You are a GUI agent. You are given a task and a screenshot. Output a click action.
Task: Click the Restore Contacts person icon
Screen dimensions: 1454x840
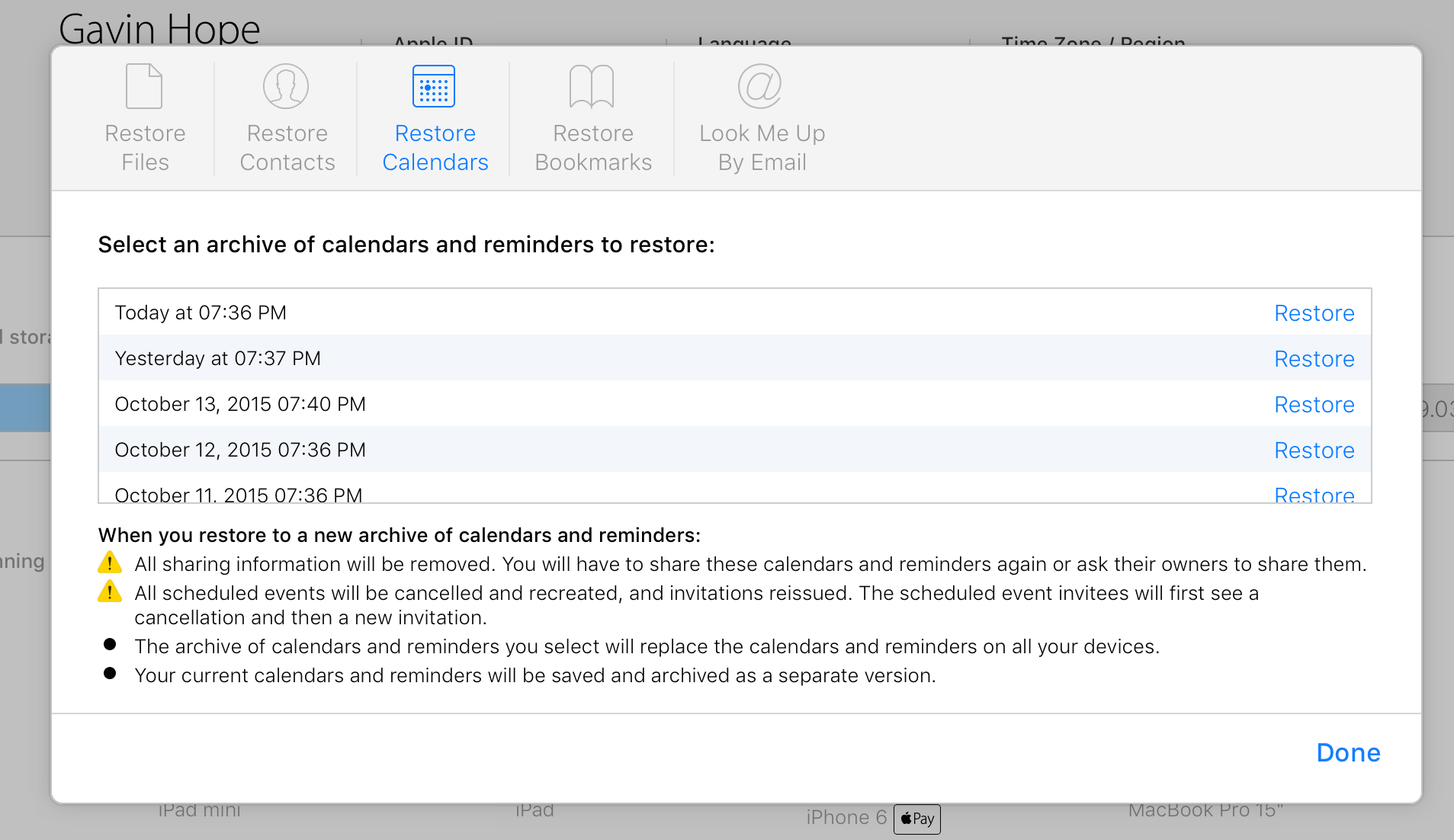[x=286, y=86]
